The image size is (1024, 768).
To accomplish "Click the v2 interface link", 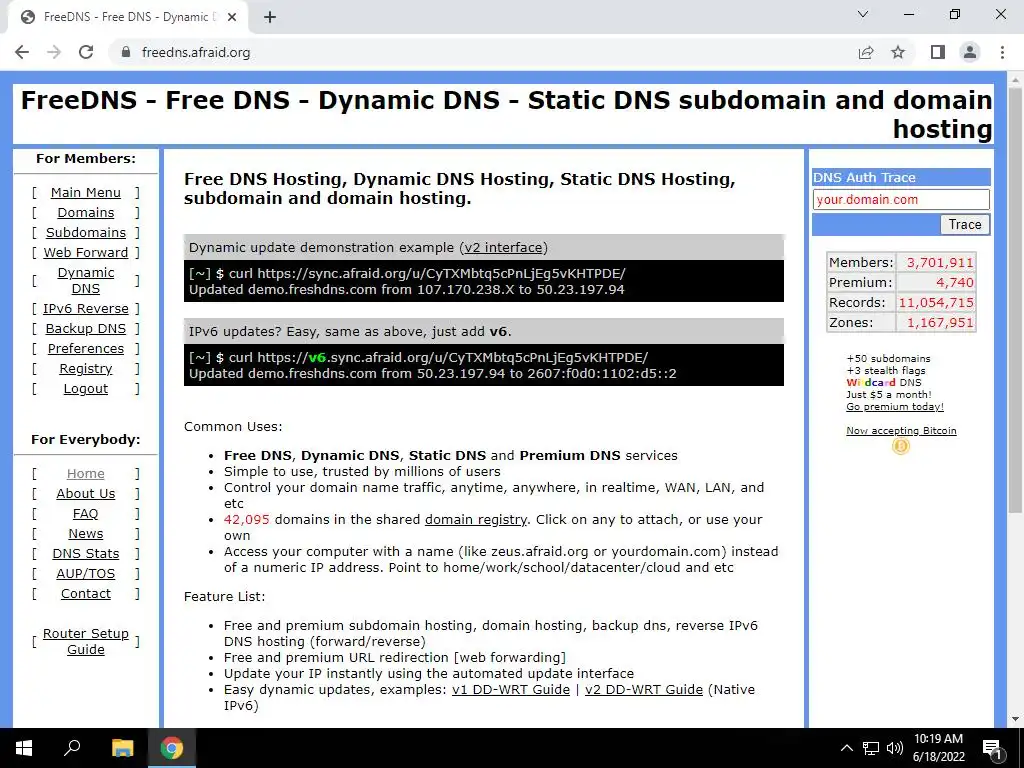I will pos(503,248).
